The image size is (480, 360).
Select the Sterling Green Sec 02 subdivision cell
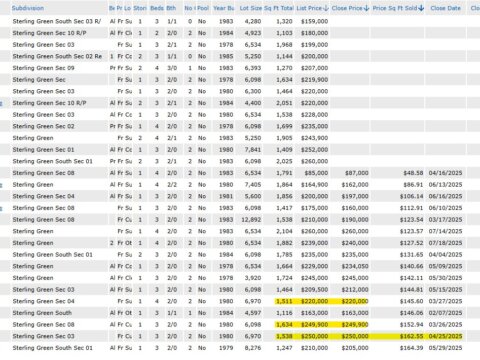pos(43,126)
